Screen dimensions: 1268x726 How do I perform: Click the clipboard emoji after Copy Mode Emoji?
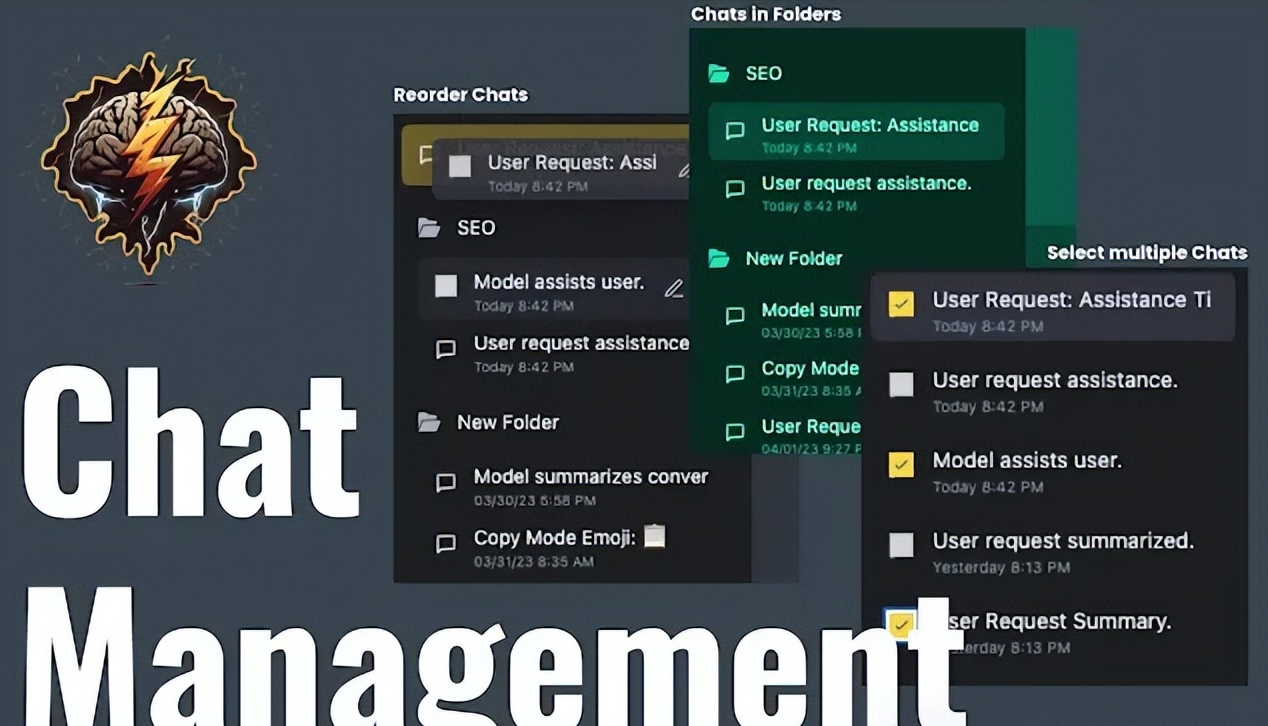pyautogui.click(x=654, y=537)
